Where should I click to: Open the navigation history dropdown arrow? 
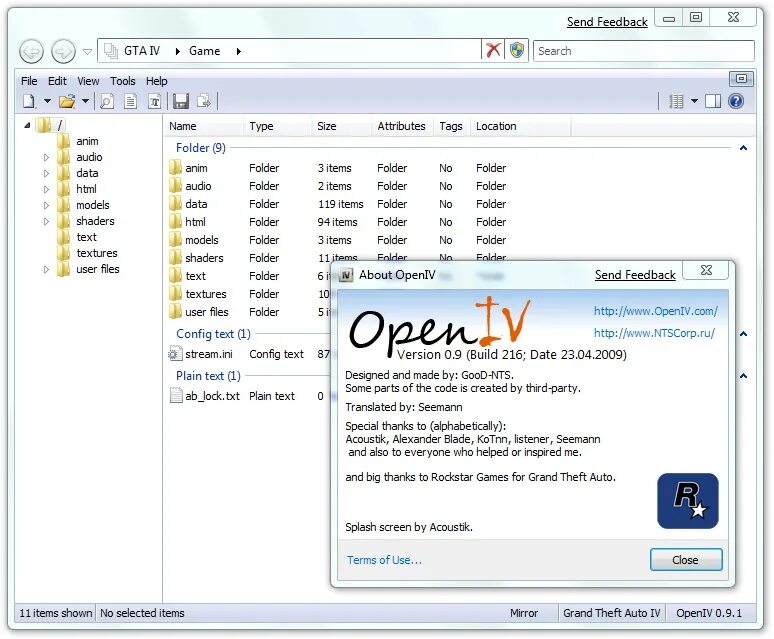[x=87, y=51]
